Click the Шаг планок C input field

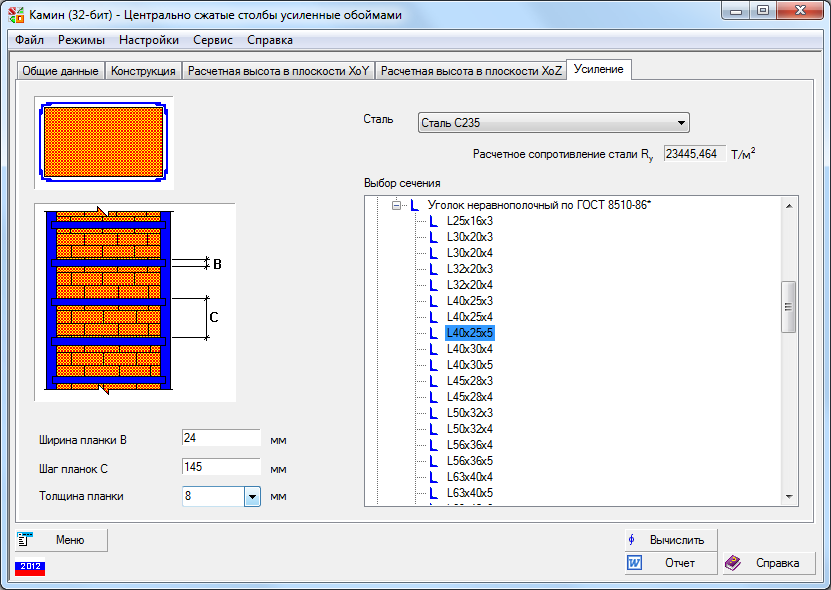point(221,467)
